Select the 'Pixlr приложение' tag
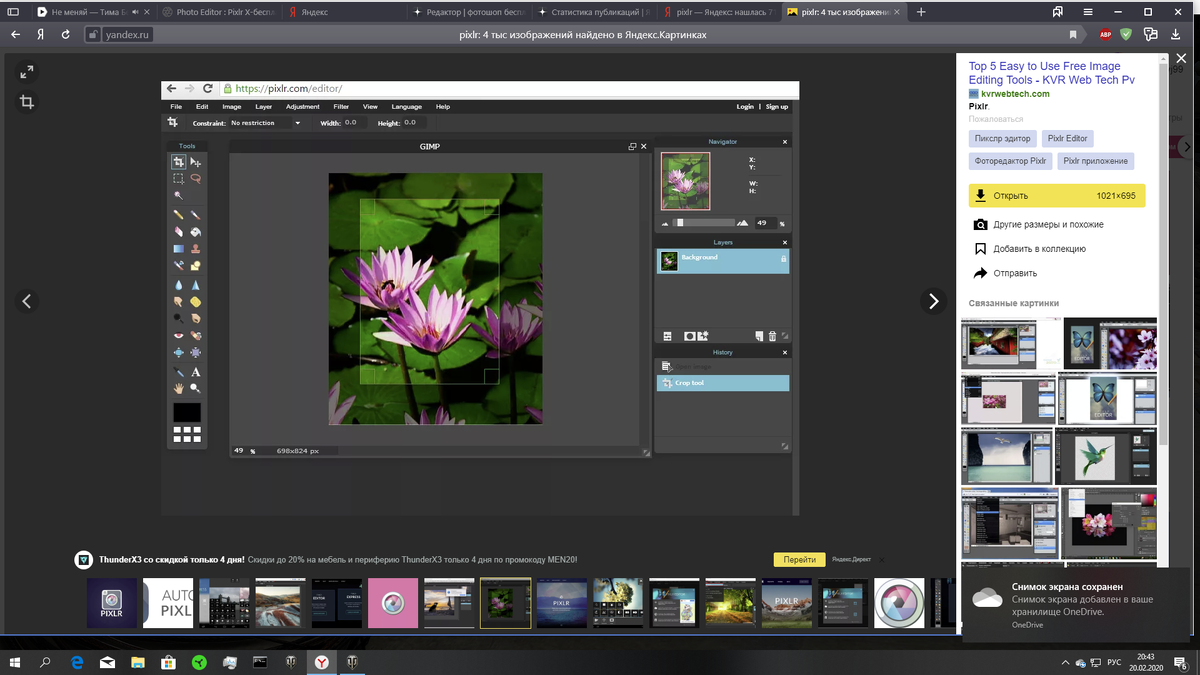The width and height of the screenshot is (1200, 675). click(1095, 161)
